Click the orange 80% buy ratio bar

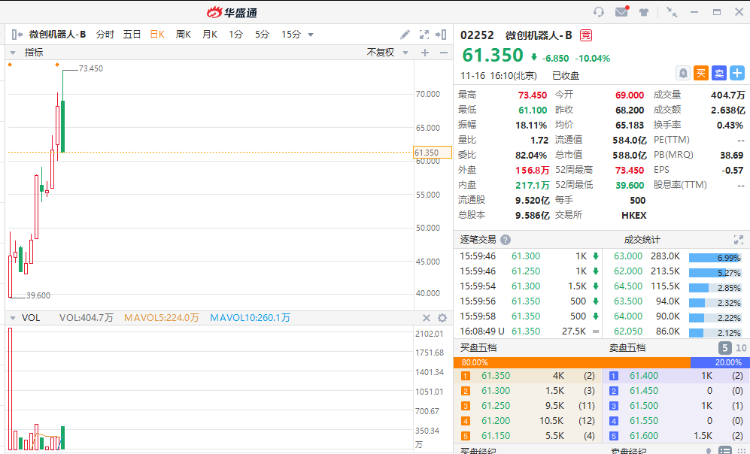click(x=572, y=362)
